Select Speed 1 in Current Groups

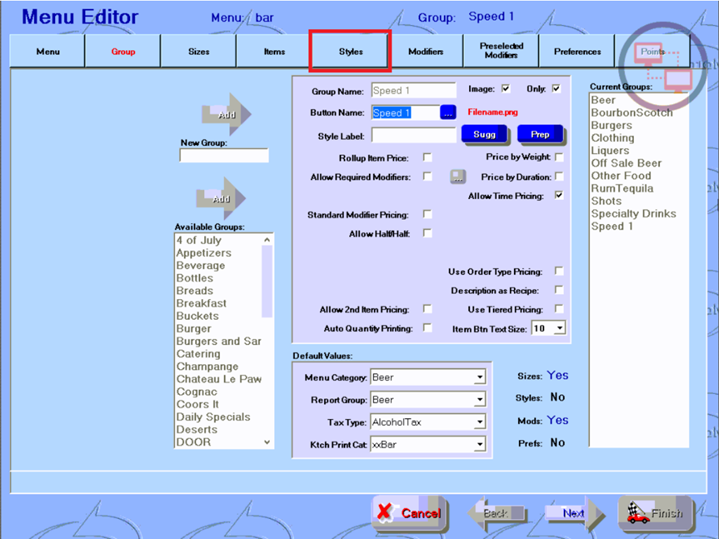point(612,226)
